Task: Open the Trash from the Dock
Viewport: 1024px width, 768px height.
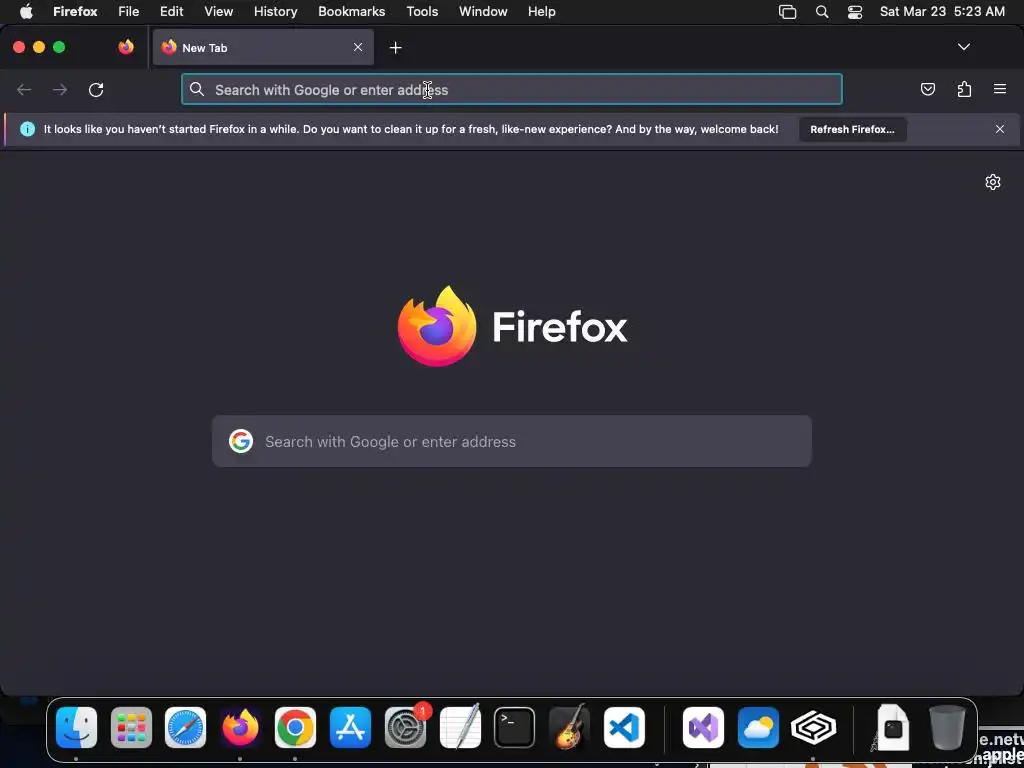Action: click(947, 728)
